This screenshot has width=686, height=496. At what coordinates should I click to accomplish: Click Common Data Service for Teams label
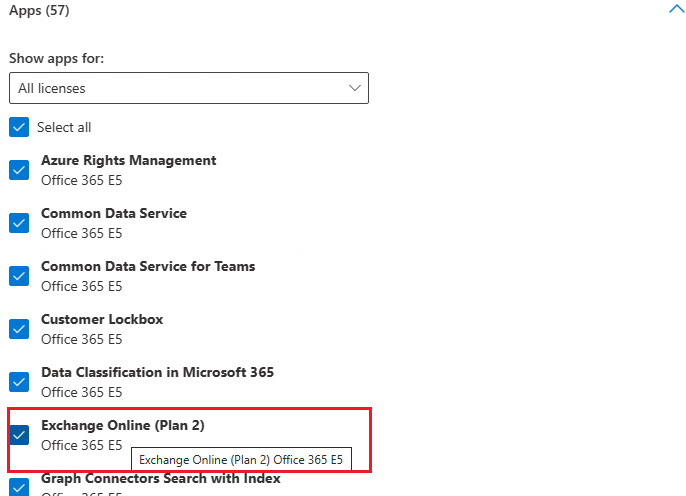click(148, 266)
